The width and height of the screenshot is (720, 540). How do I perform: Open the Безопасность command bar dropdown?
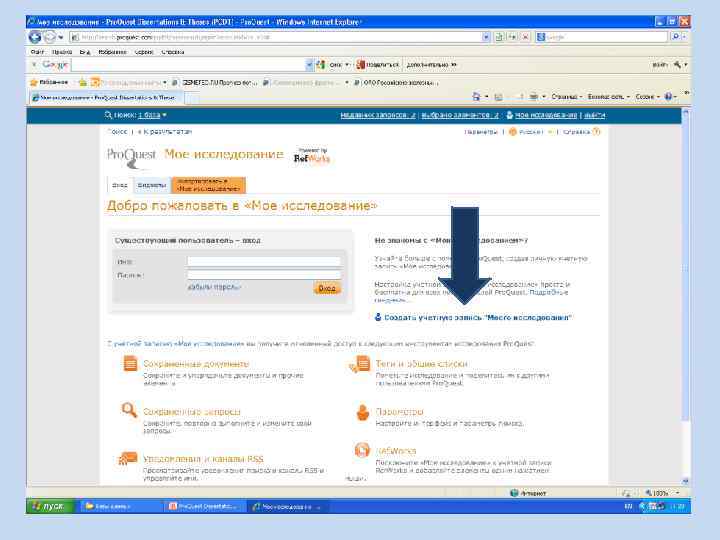pos(608,96)
